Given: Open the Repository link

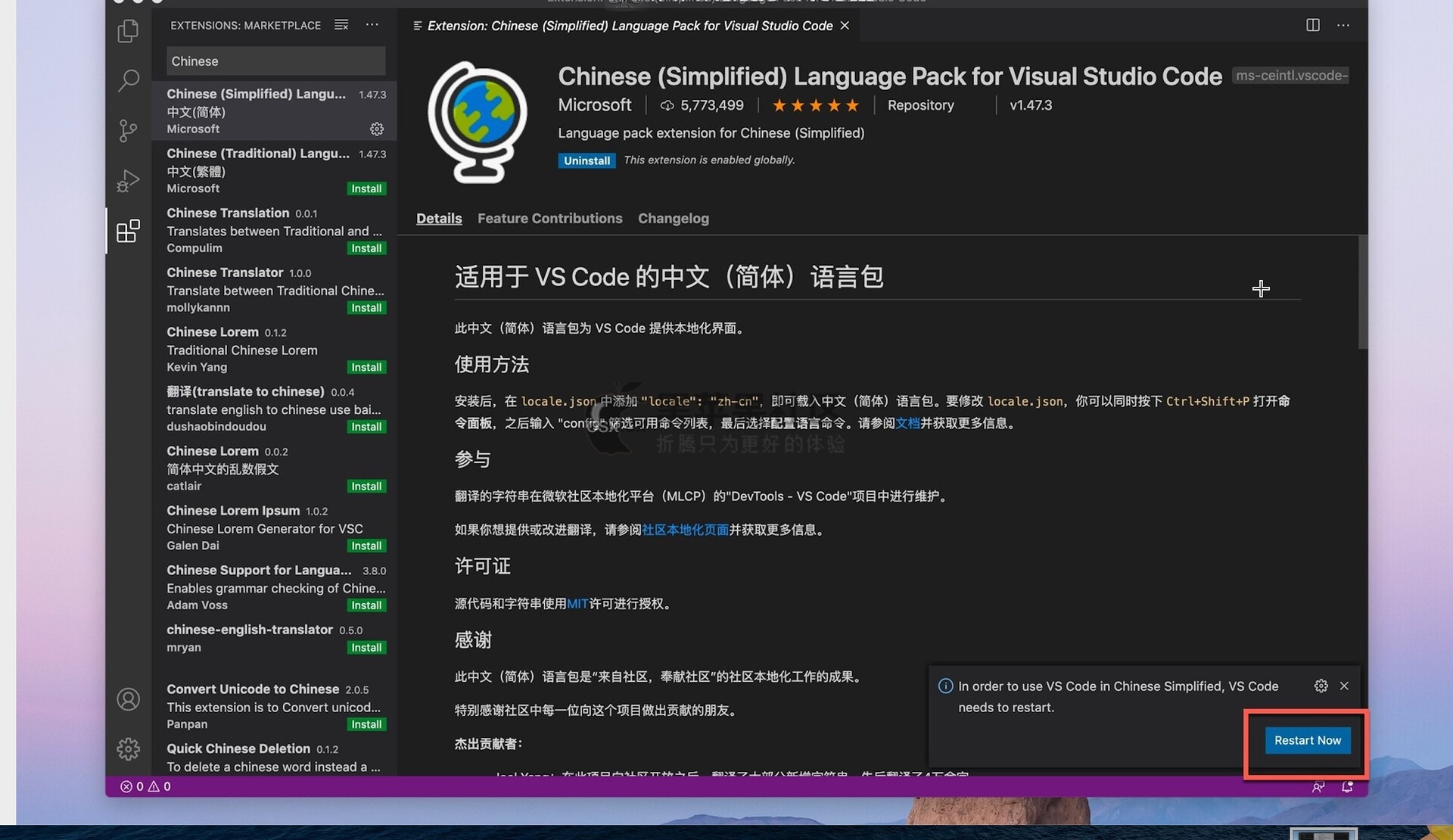Looking at the screenshot, I should [920, 105].
